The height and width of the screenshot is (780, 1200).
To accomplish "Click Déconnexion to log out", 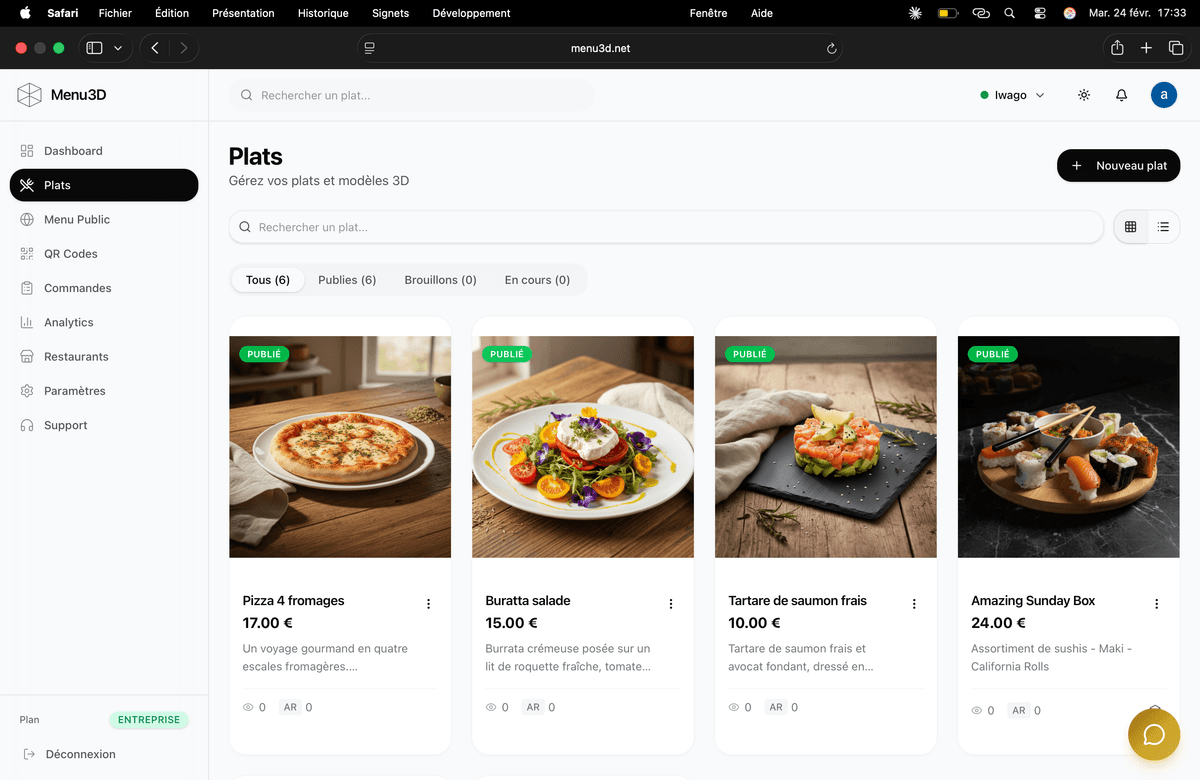I will [x=80, y=754].
